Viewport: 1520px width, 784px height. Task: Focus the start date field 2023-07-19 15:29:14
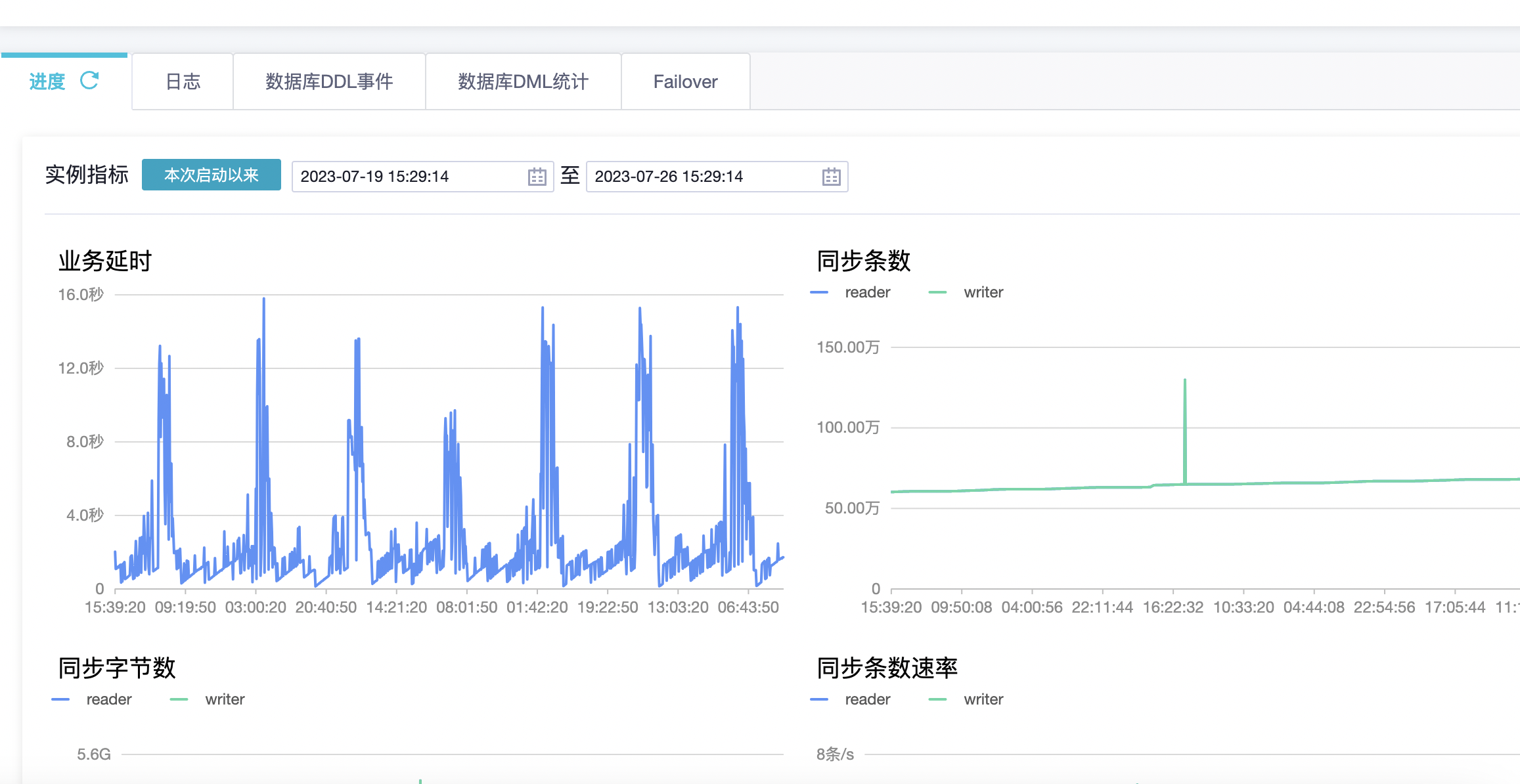pos(422,177)
